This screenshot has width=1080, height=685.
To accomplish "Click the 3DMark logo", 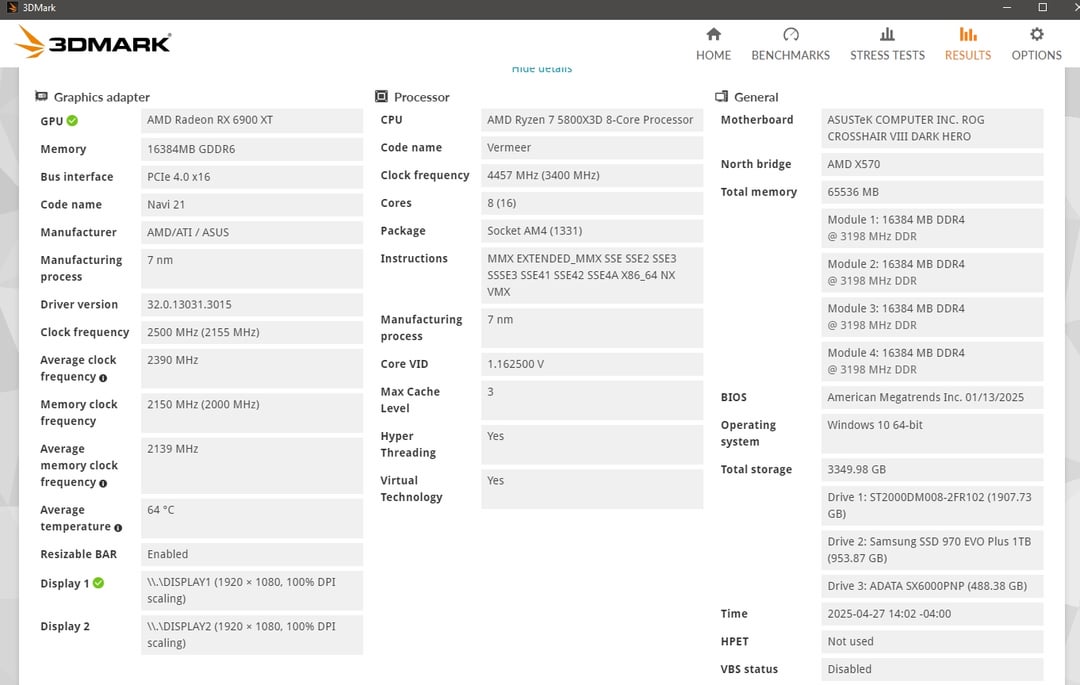I will pos(93,43).
